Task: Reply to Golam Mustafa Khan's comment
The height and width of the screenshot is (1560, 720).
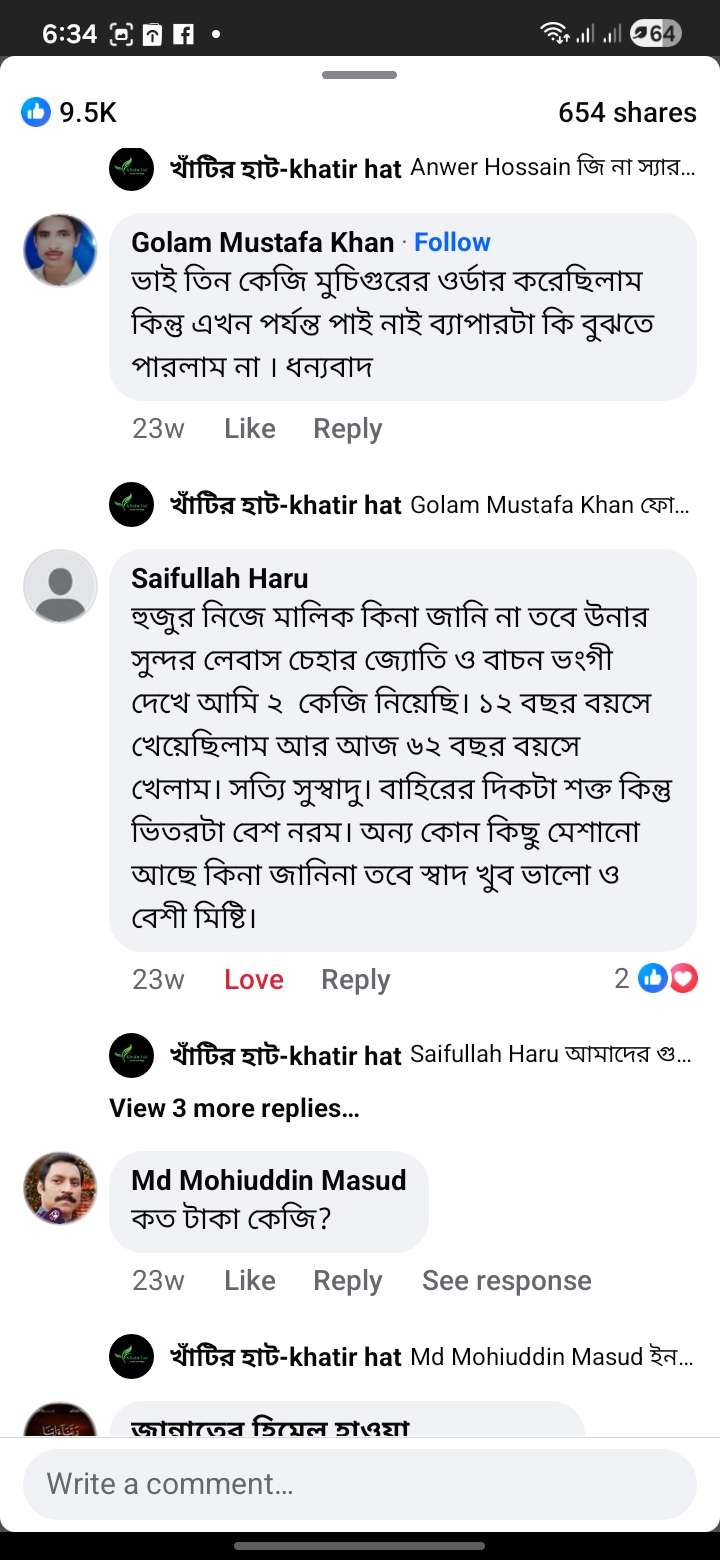Action: [347, 428]
